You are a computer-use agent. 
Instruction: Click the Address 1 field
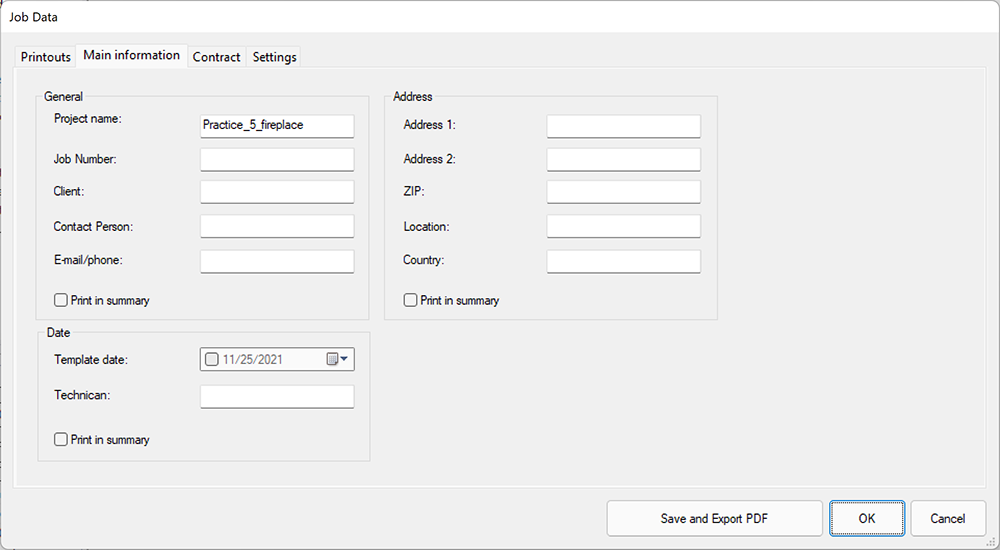point(623,126)
